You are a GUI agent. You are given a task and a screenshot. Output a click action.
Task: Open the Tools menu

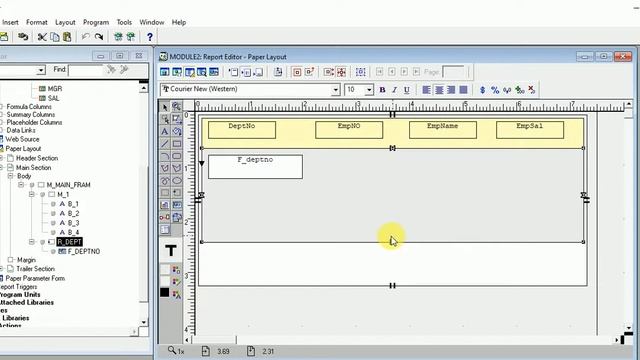tap(124, 22)
